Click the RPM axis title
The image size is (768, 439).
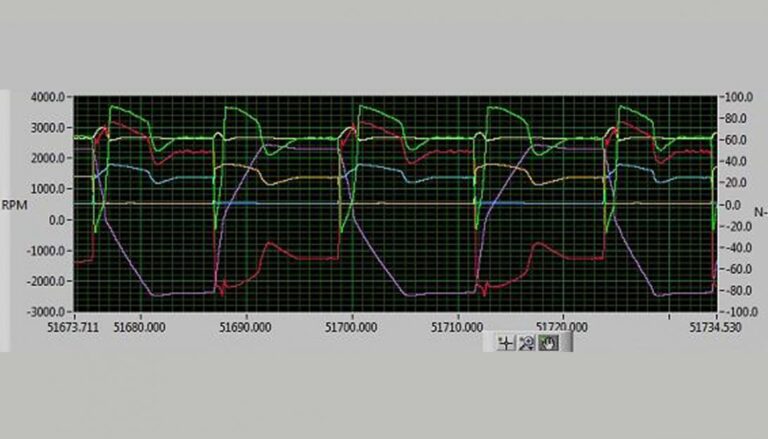click(x=14, y=205)
